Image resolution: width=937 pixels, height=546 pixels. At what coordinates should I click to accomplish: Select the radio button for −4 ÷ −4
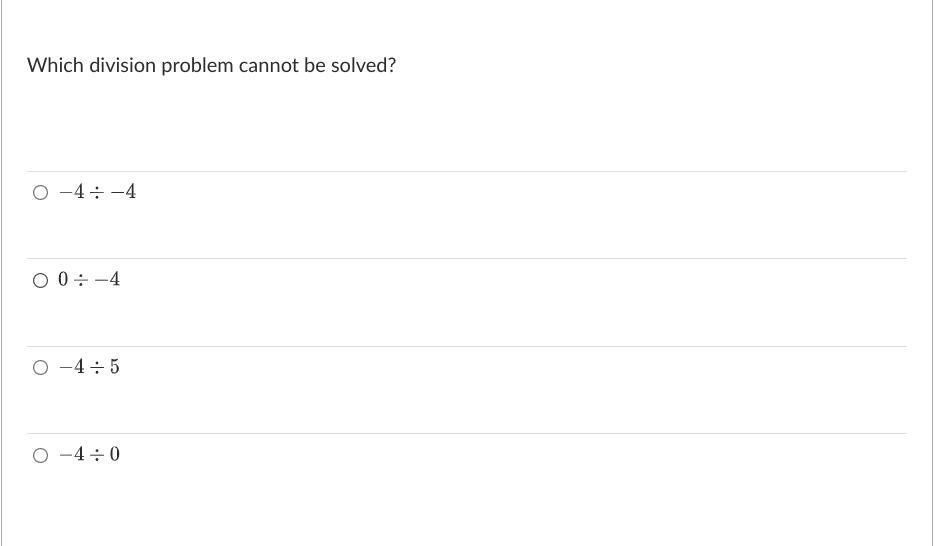[x=40, y=192]
